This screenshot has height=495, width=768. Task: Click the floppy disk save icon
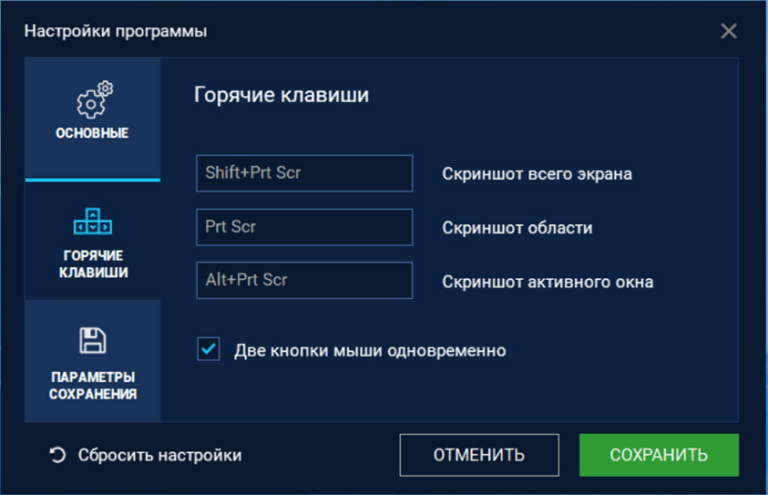pyautogui.click(x=93, y=340)
